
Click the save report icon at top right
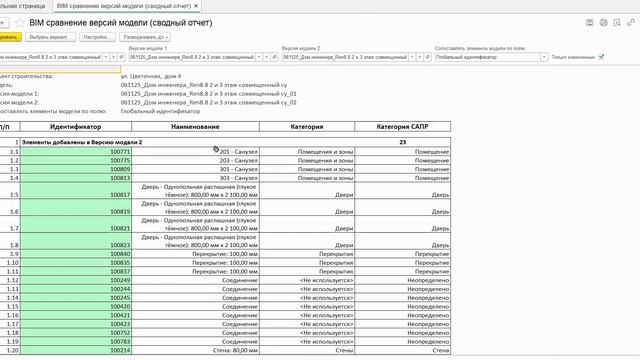click(589, 22)
